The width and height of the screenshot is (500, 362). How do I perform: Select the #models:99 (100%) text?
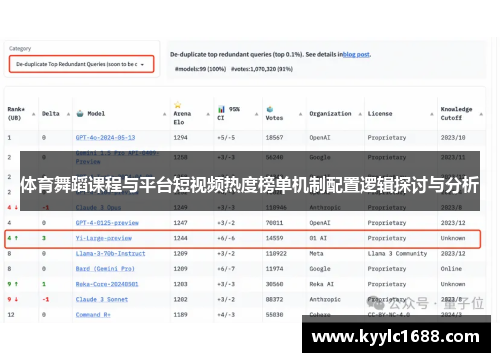click(200, 69)
